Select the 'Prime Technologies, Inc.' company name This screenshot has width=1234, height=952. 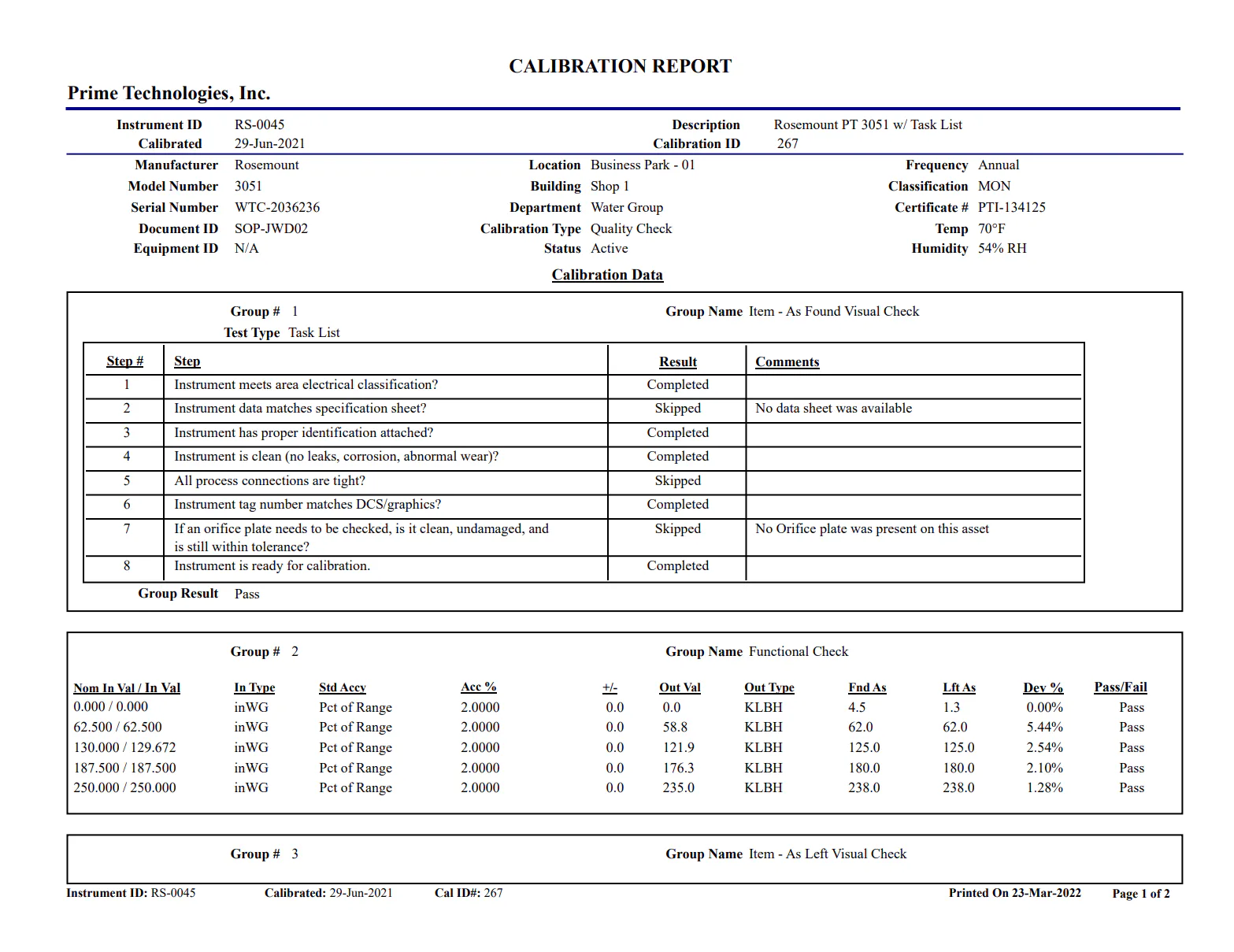[x=169, y=93]
